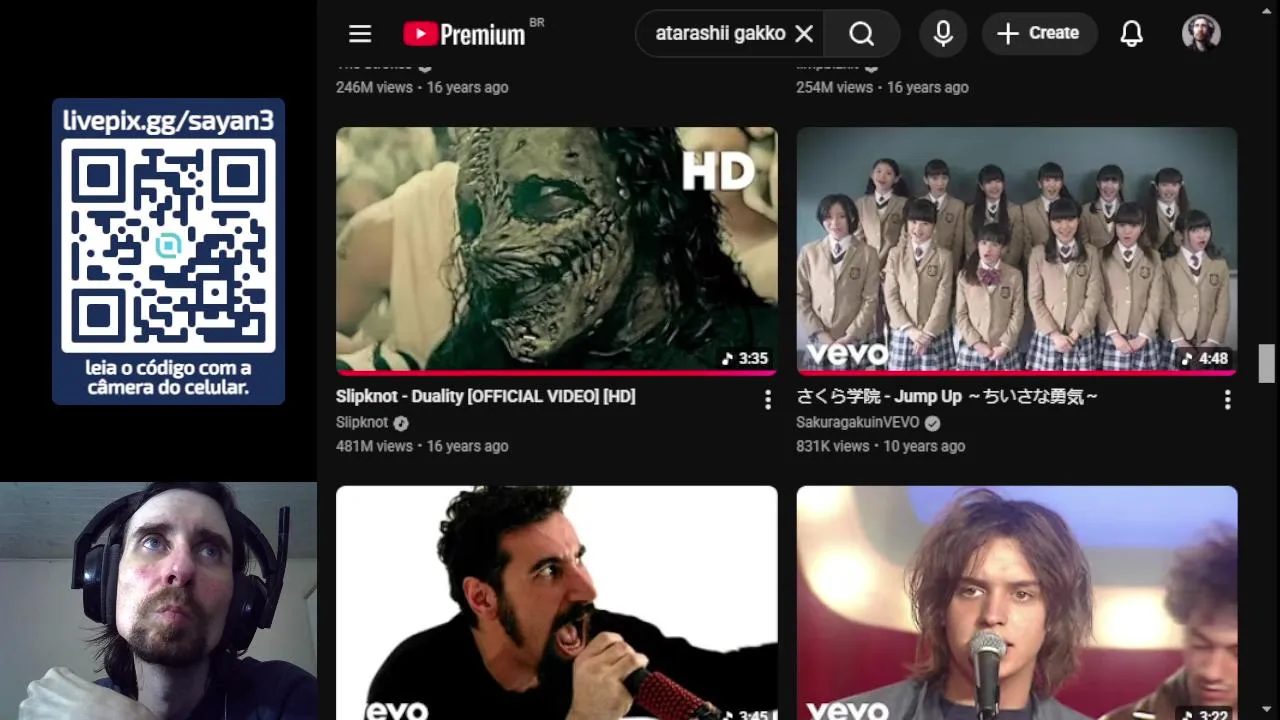Screen dimensions: 1280x720
Task: Click '246M views · 16 years ago' text
Action: [x=422, y=87]
